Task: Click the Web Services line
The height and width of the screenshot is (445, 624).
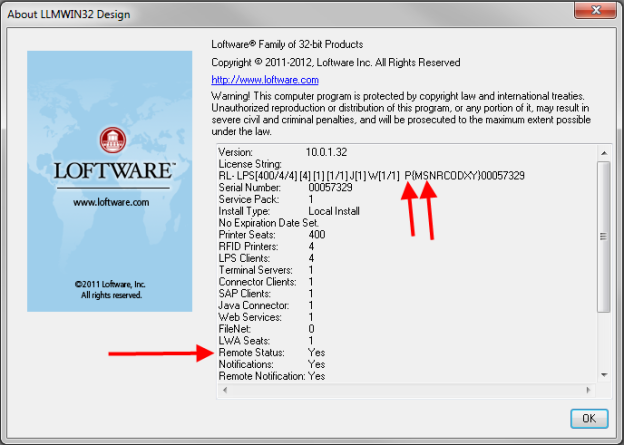Action: [266, 317]
